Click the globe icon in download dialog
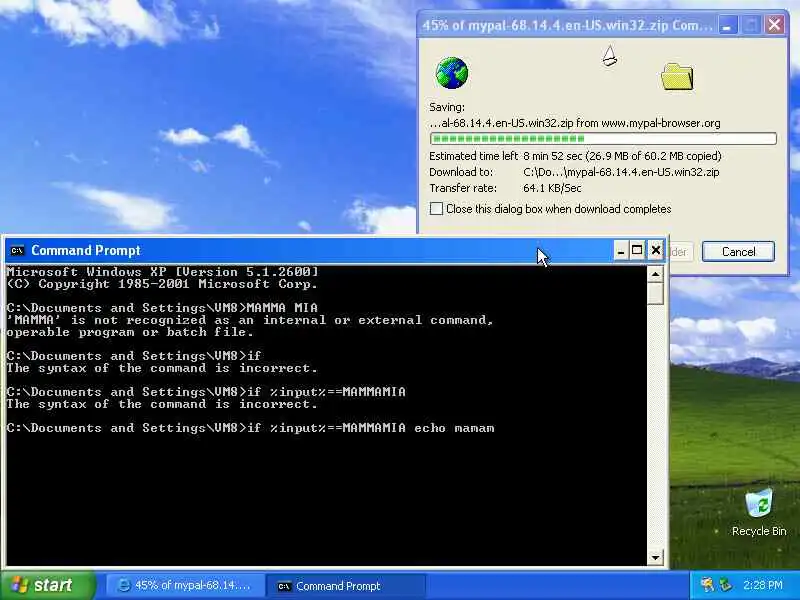The width and height of the screenshot is (800, 600). pyautogui.click(x=452, y=73)
